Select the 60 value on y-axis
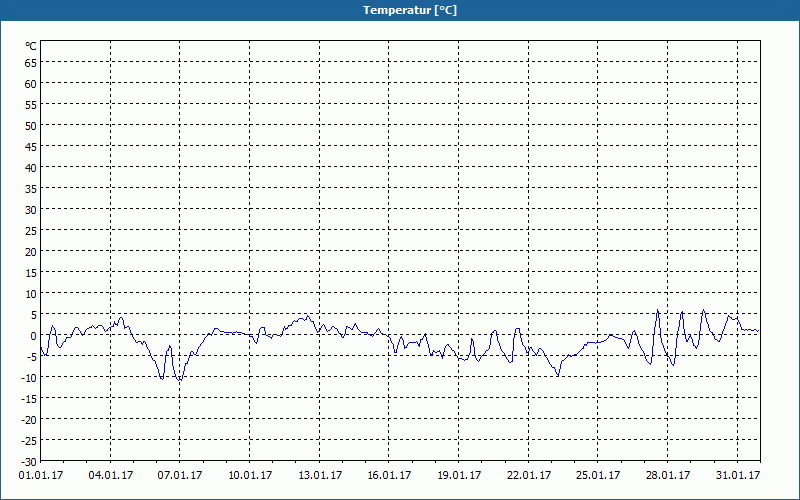 (x=31, y=84)
